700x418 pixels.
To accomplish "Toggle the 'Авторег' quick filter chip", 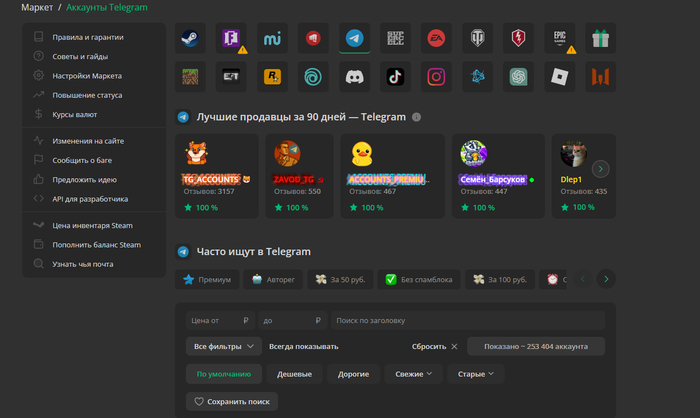I will coord(272,280).
